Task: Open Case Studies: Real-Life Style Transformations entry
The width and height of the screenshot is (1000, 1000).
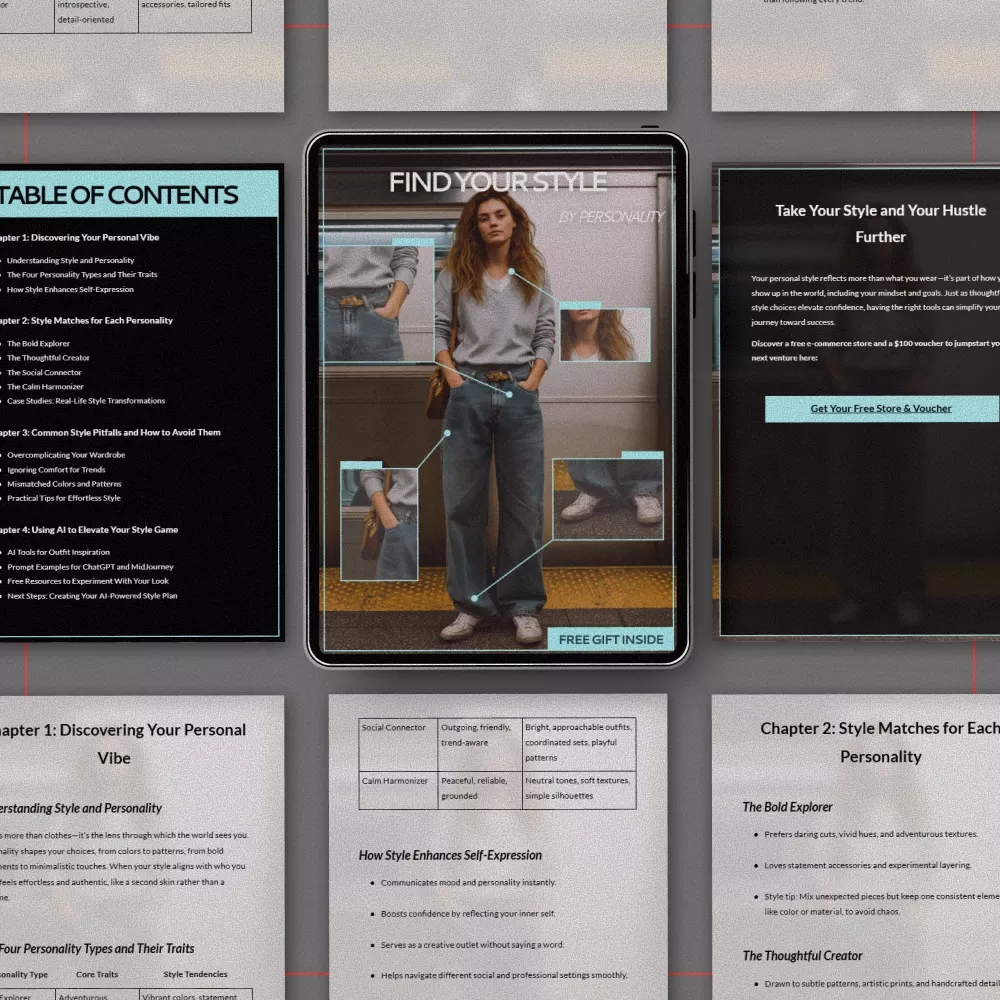Action: (86, 401)
